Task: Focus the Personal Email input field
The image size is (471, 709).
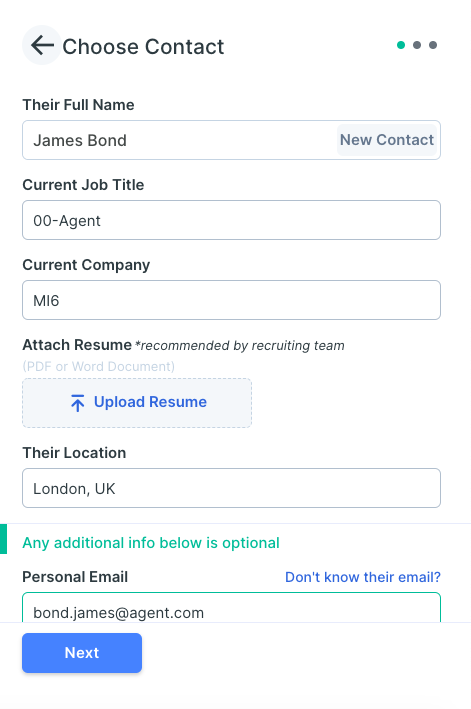Action: point(231,607)
